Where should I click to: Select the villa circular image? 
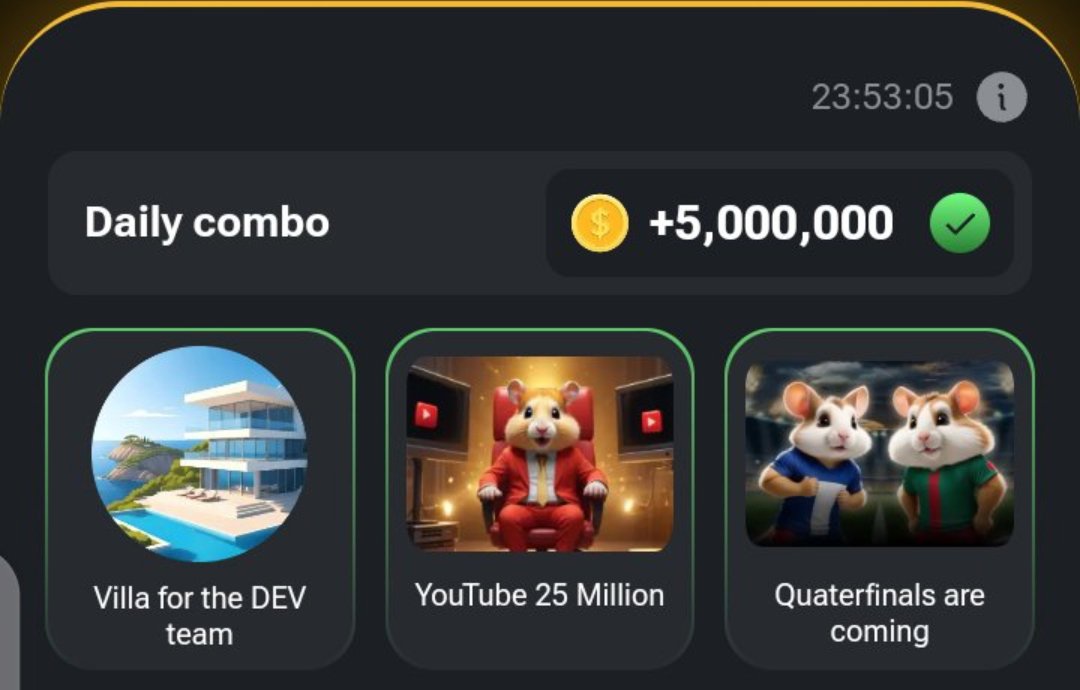coord(200,454)
